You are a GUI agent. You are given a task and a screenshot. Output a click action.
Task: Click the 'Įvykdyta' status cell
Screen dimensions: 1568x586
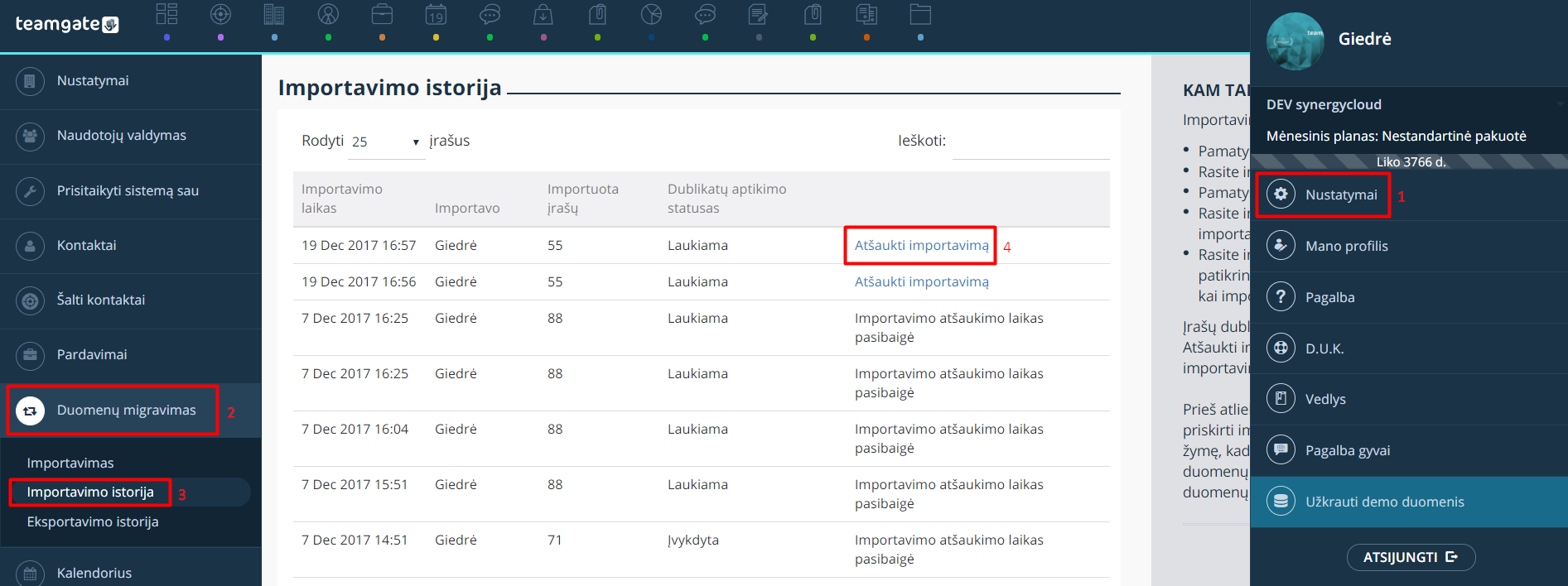(x=693, y=540)
